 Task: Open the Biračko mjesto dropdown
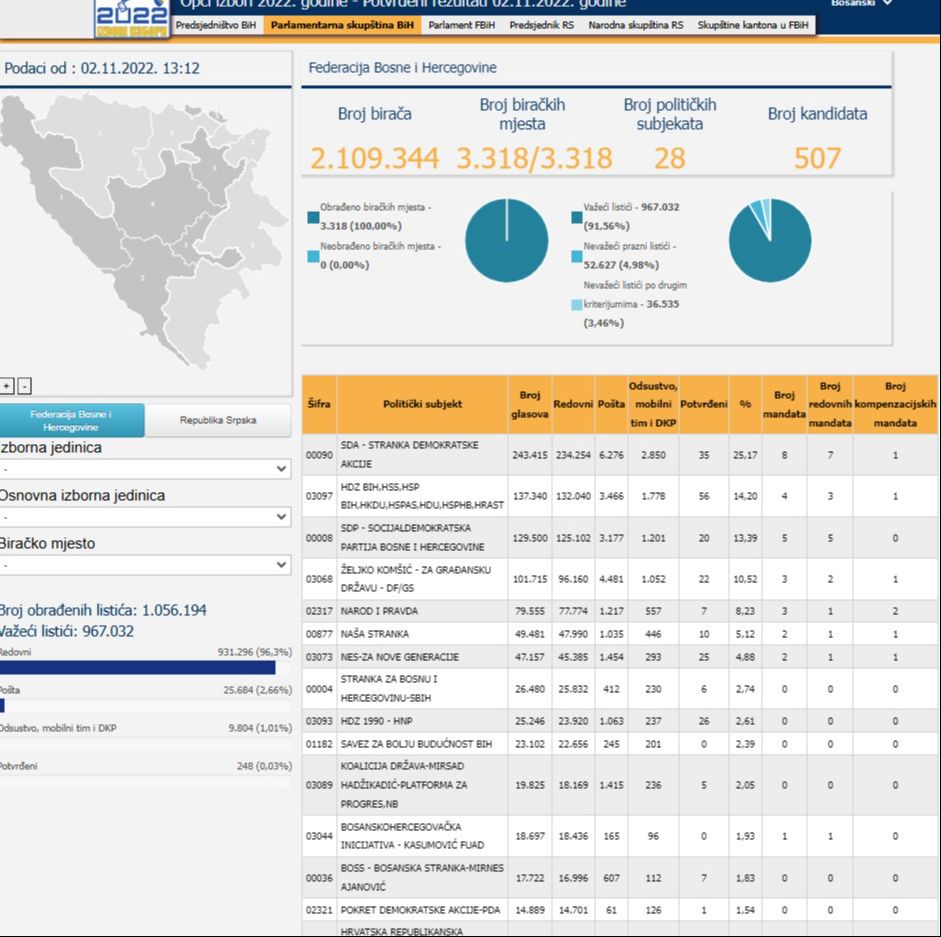click(144, 565)
